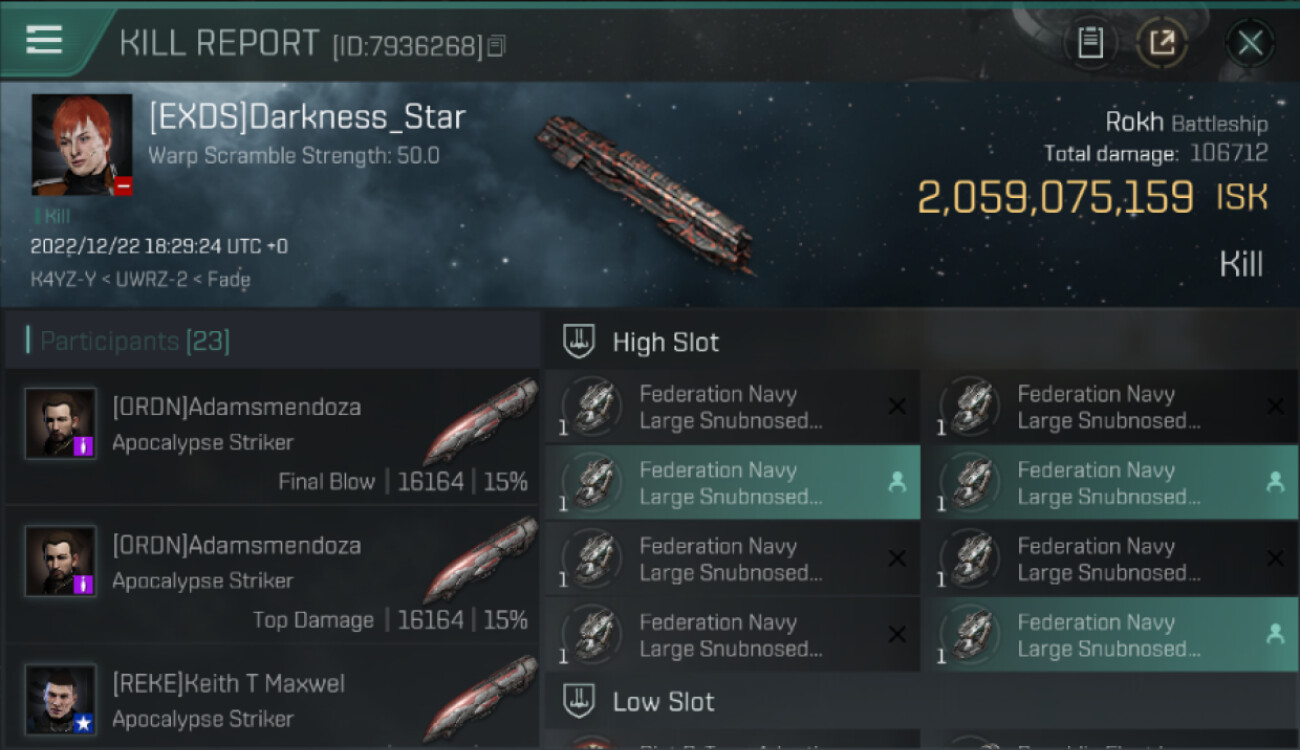Click the Rokh ship image
The width and height of the screenshot is (1300, 750).
tap(647, 193)
